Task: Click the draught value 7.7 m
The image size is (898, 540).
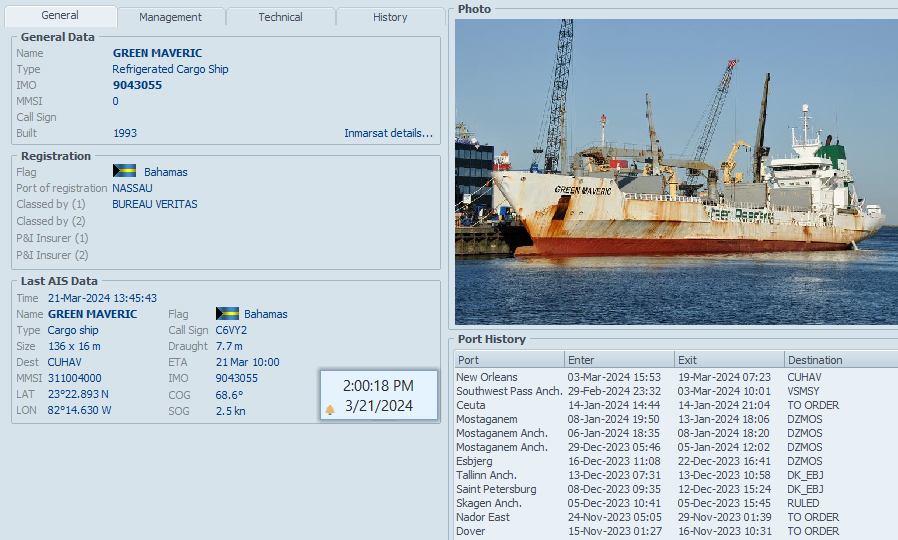Action: (x=229, y=346)
